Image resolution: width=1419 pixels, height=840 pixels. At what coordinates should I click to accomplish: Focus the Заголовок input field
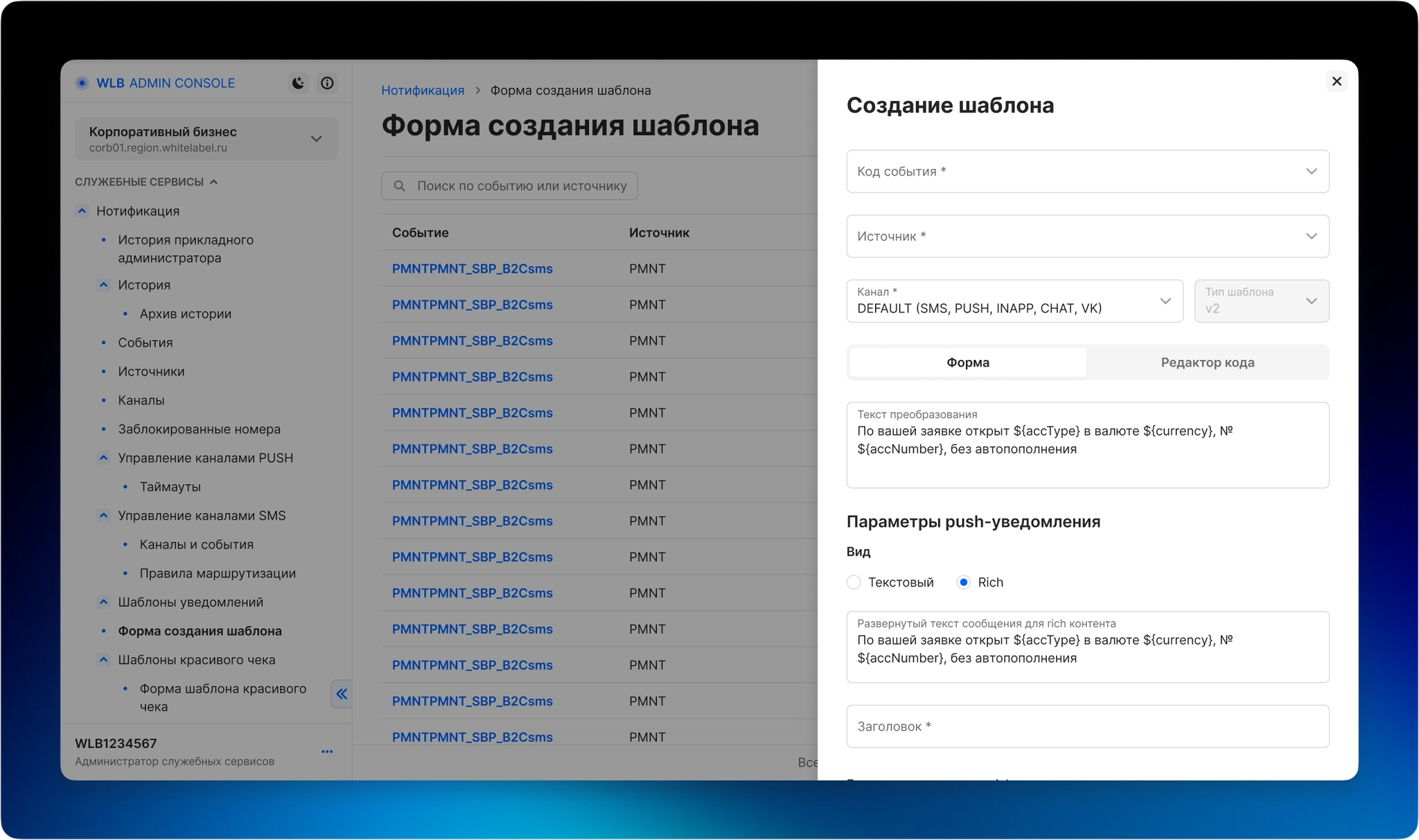tap(1088, 726)
